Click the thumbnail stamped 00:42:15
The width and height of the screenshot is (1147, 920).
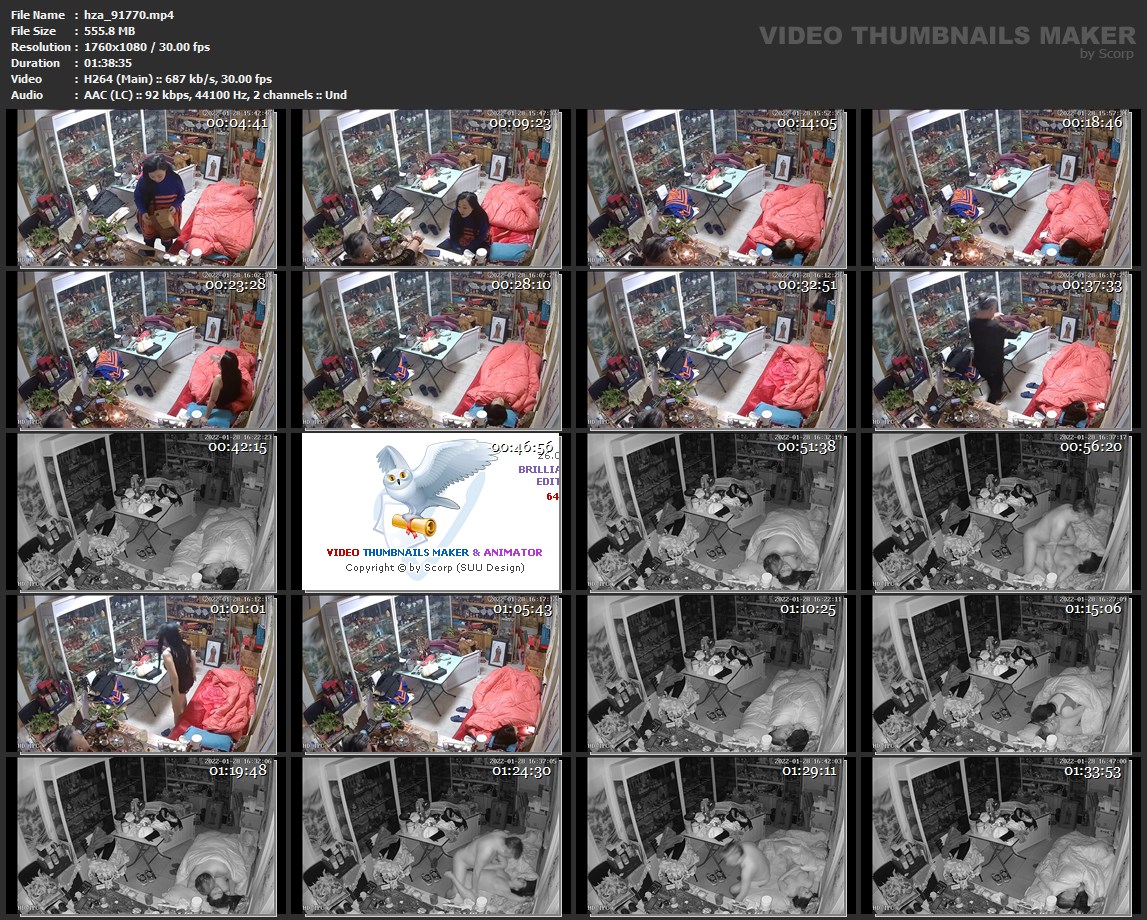pos(146,511)
